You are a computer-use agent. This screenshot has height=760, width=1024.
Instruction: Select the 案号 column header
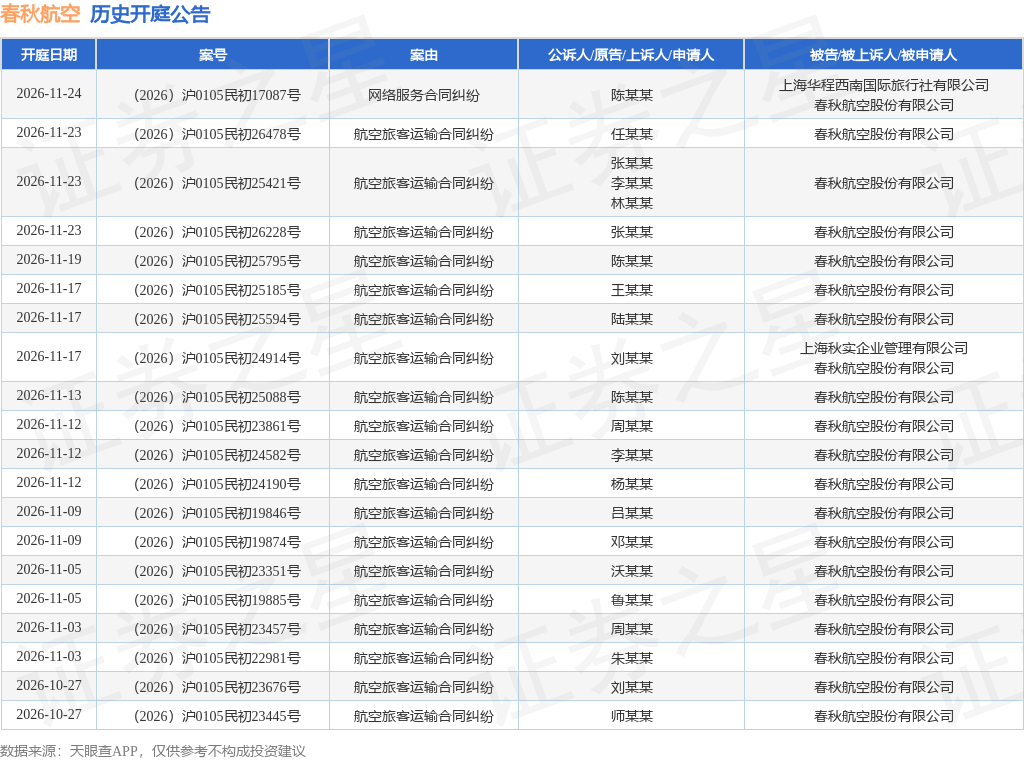(x=213, y=55)
